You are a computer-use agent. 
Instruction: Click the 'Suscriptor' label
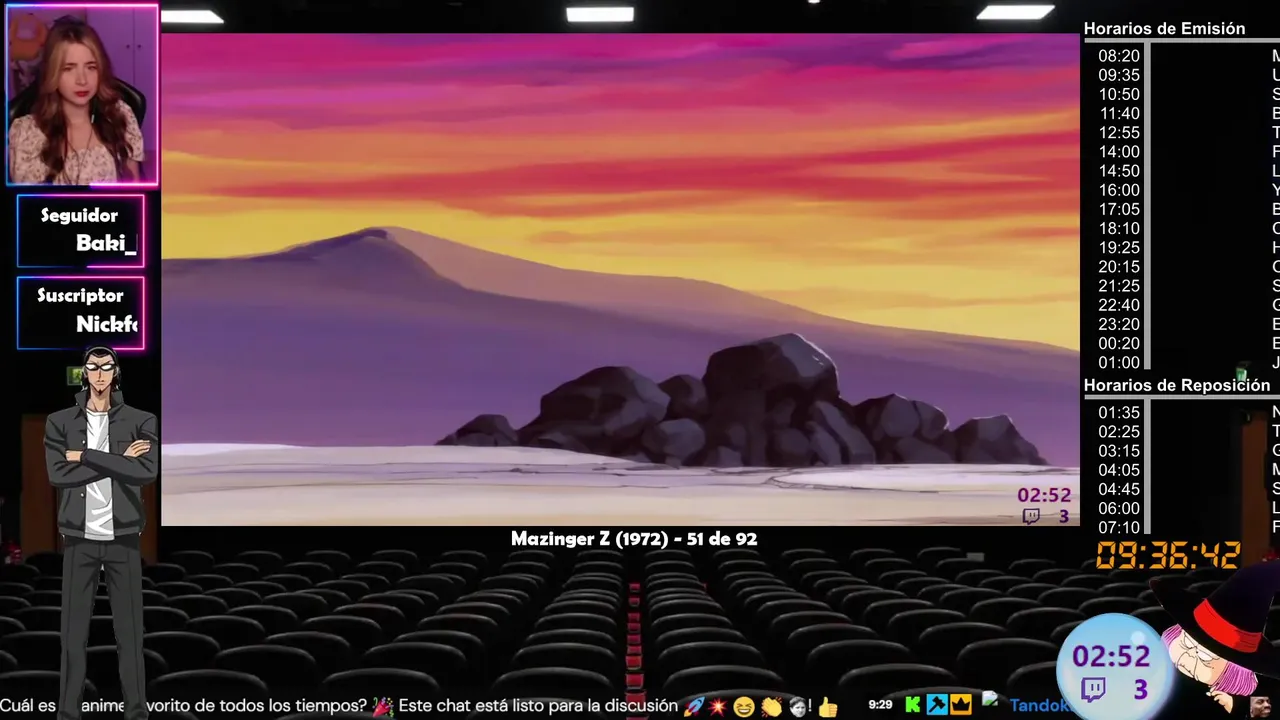80,295
